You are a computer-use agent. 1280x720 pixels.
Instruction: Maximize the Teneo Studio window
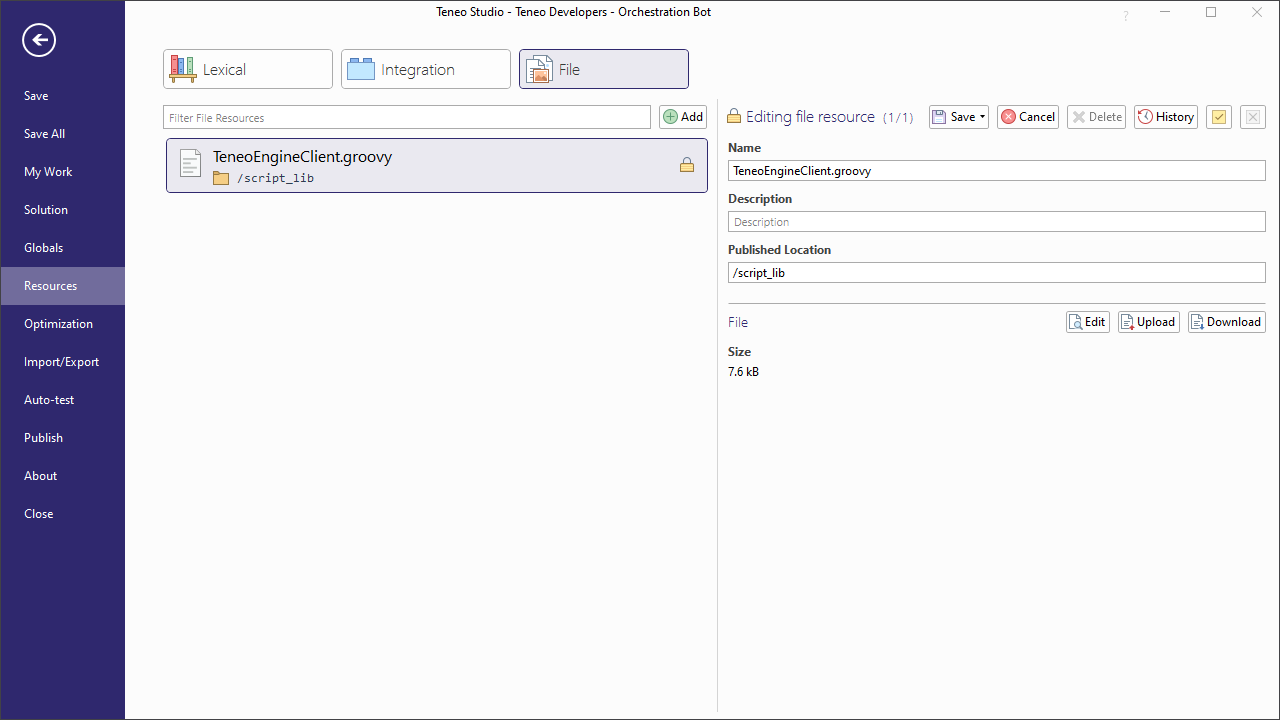point(1211,12)
